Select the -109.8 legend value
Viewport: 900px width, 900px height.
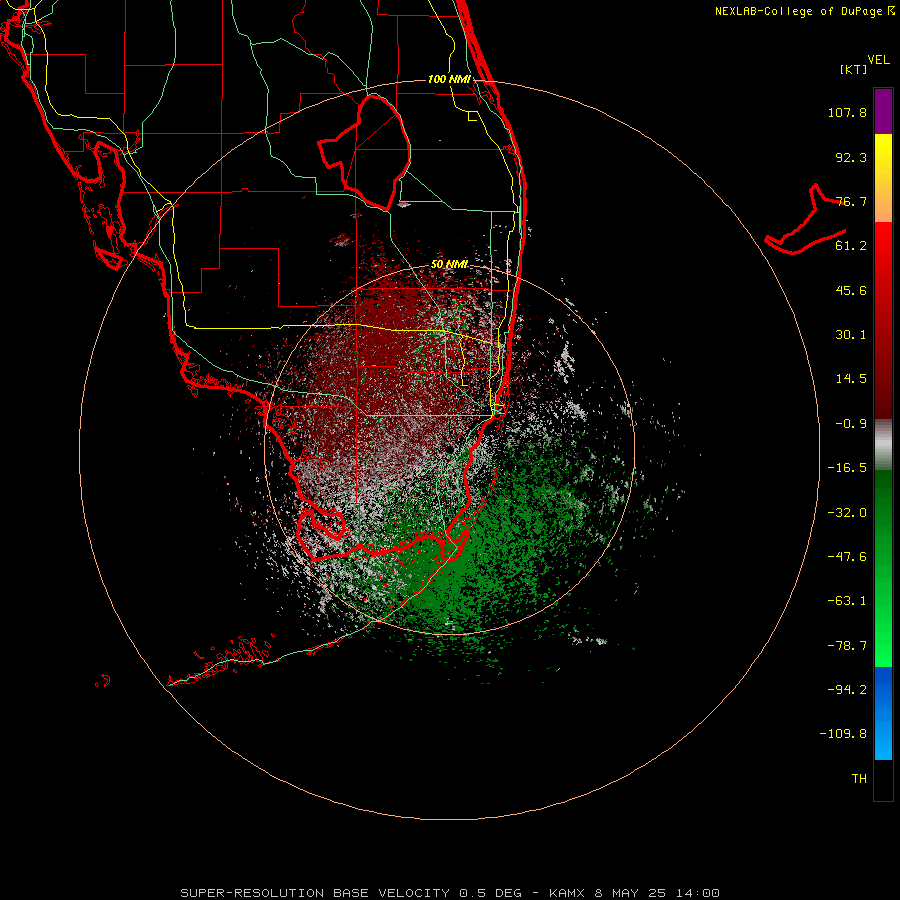pos(844,734)
